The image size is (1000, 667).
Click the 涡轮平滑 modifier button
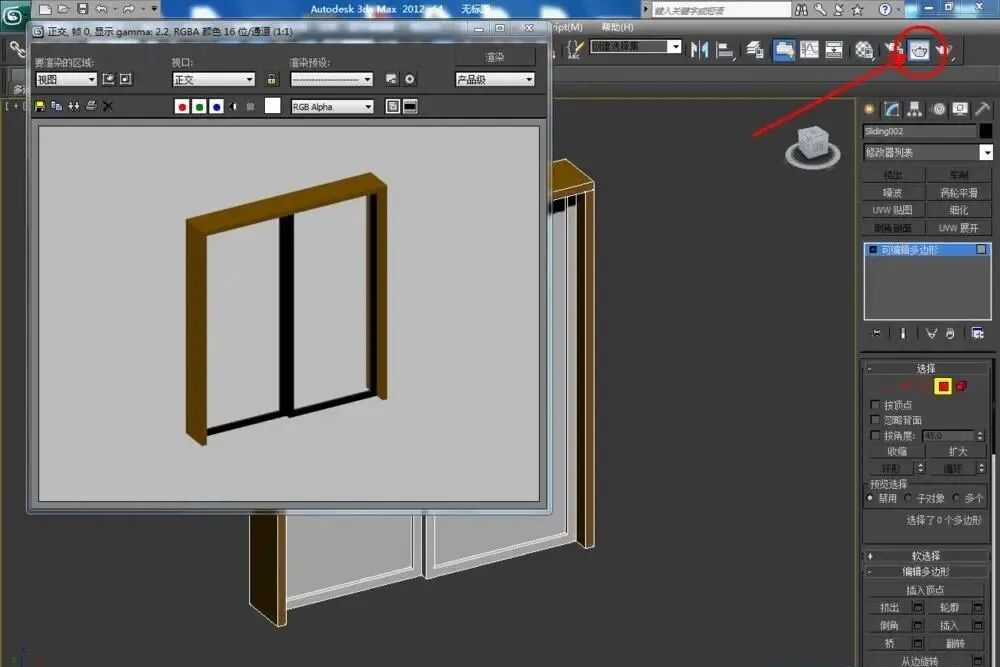959,193
